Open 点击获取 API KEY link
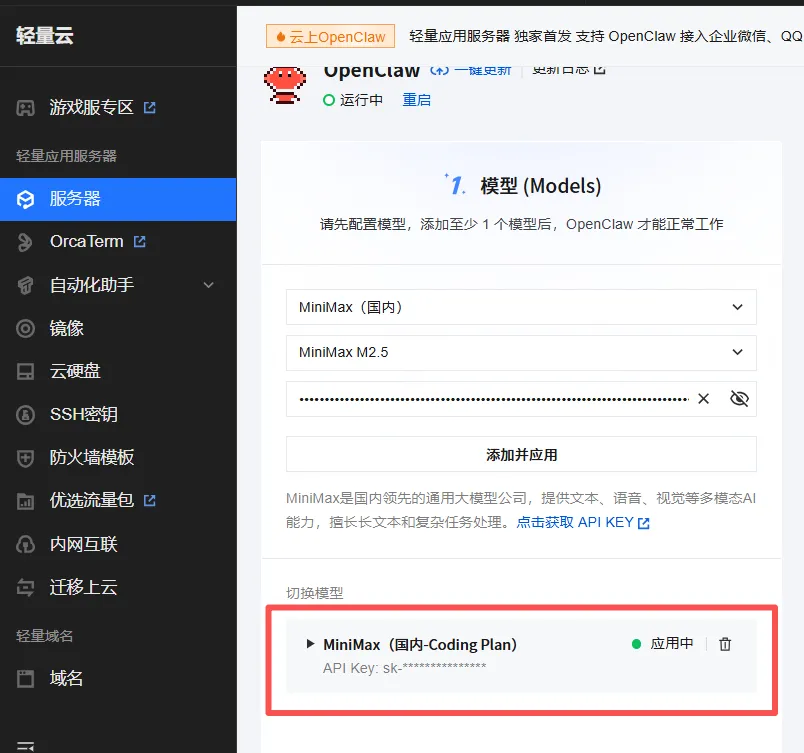The width and height of the screenshot is (804, 753). pos(583,522)
